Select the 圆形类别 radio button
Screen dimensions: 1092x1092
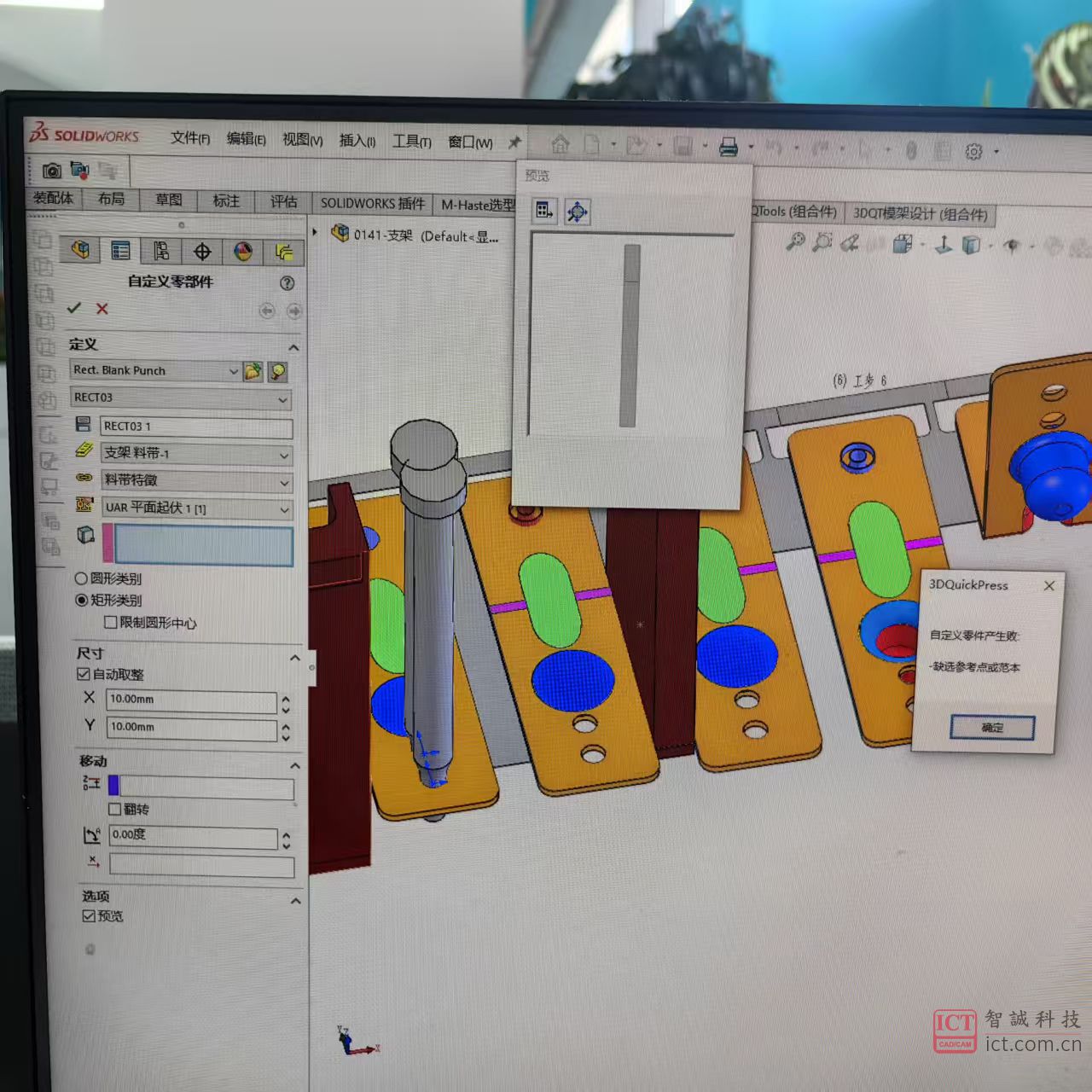pos(82,578)
